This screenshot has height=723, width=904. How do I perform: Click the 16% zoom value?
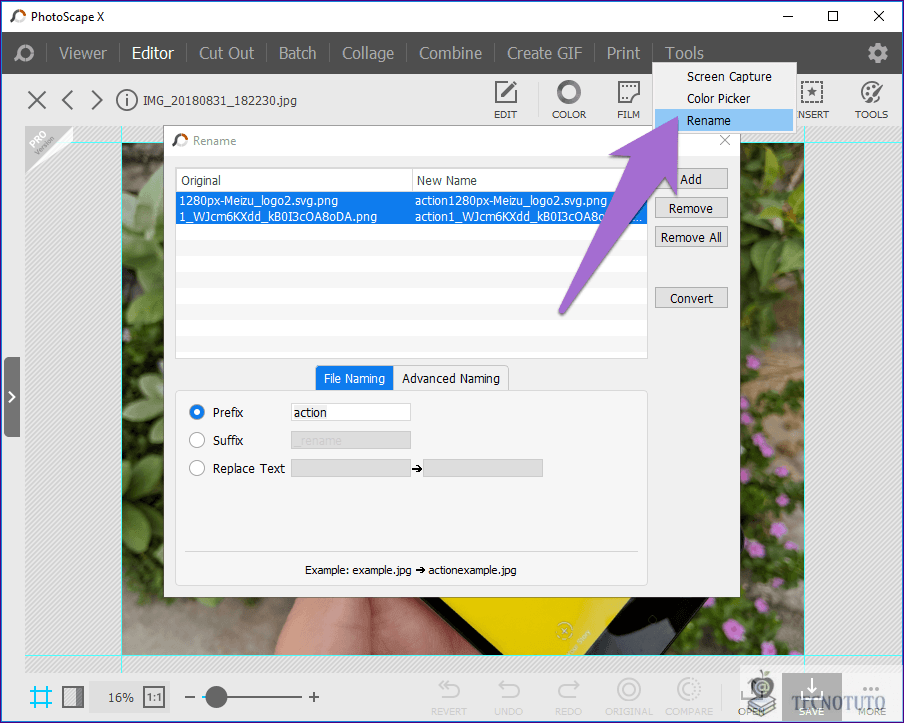[x=120, y=697]
